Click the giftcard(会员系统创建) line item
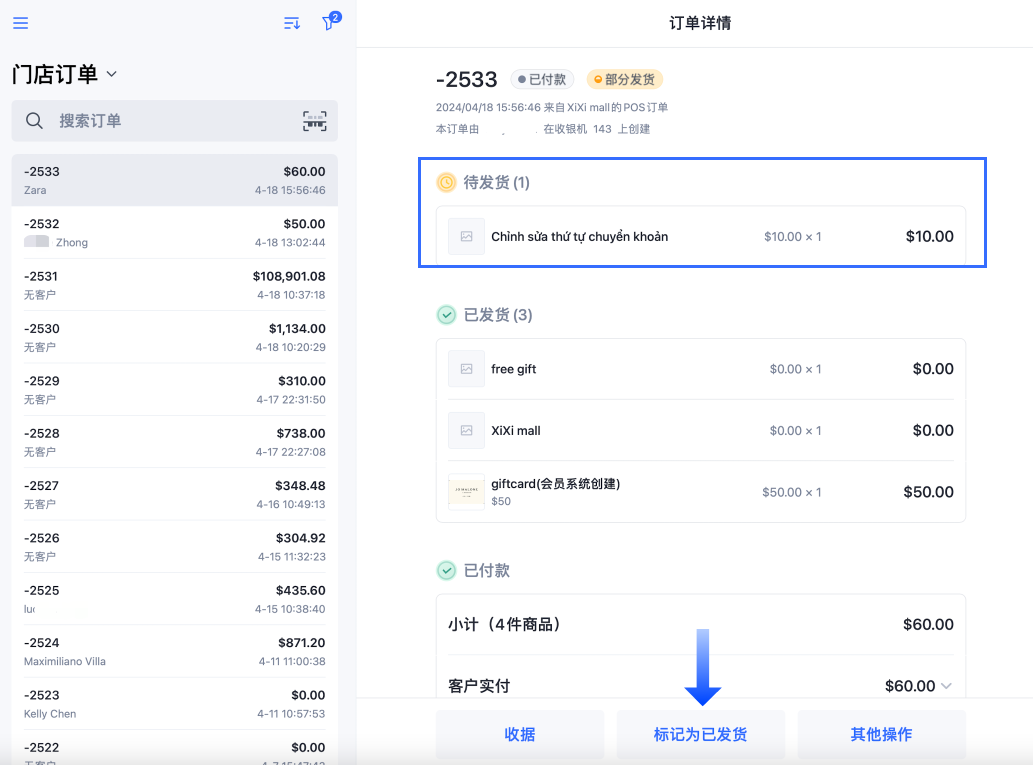Screen dimensions: 1033x765 coord(701,492)
